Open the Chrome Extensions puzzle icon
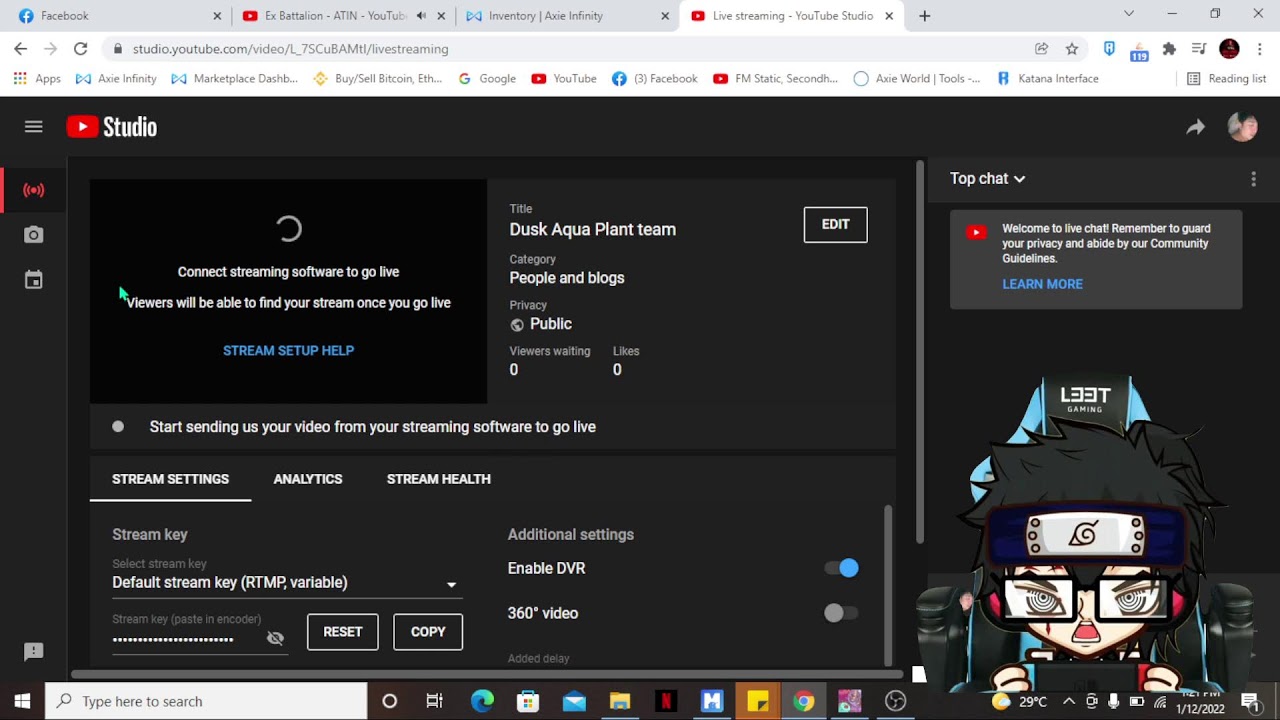The width and height of the screenshot is (1280, 720). pos(1169,48)
